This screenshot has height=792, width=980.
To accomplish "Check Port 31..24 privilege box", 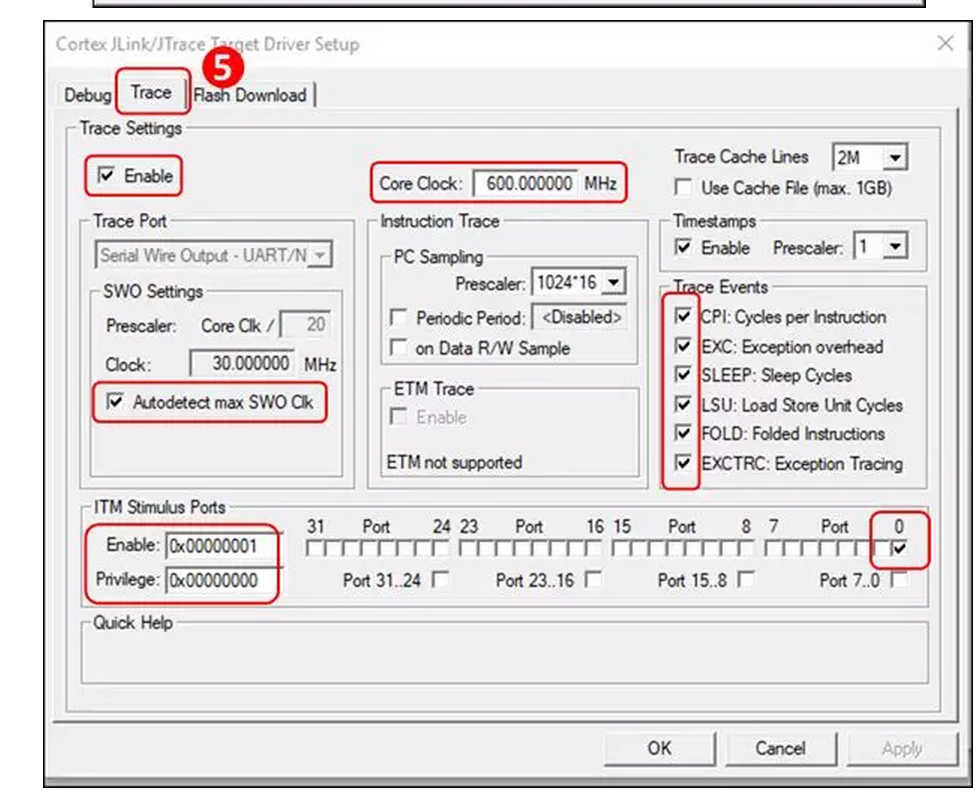I will 441,579.
